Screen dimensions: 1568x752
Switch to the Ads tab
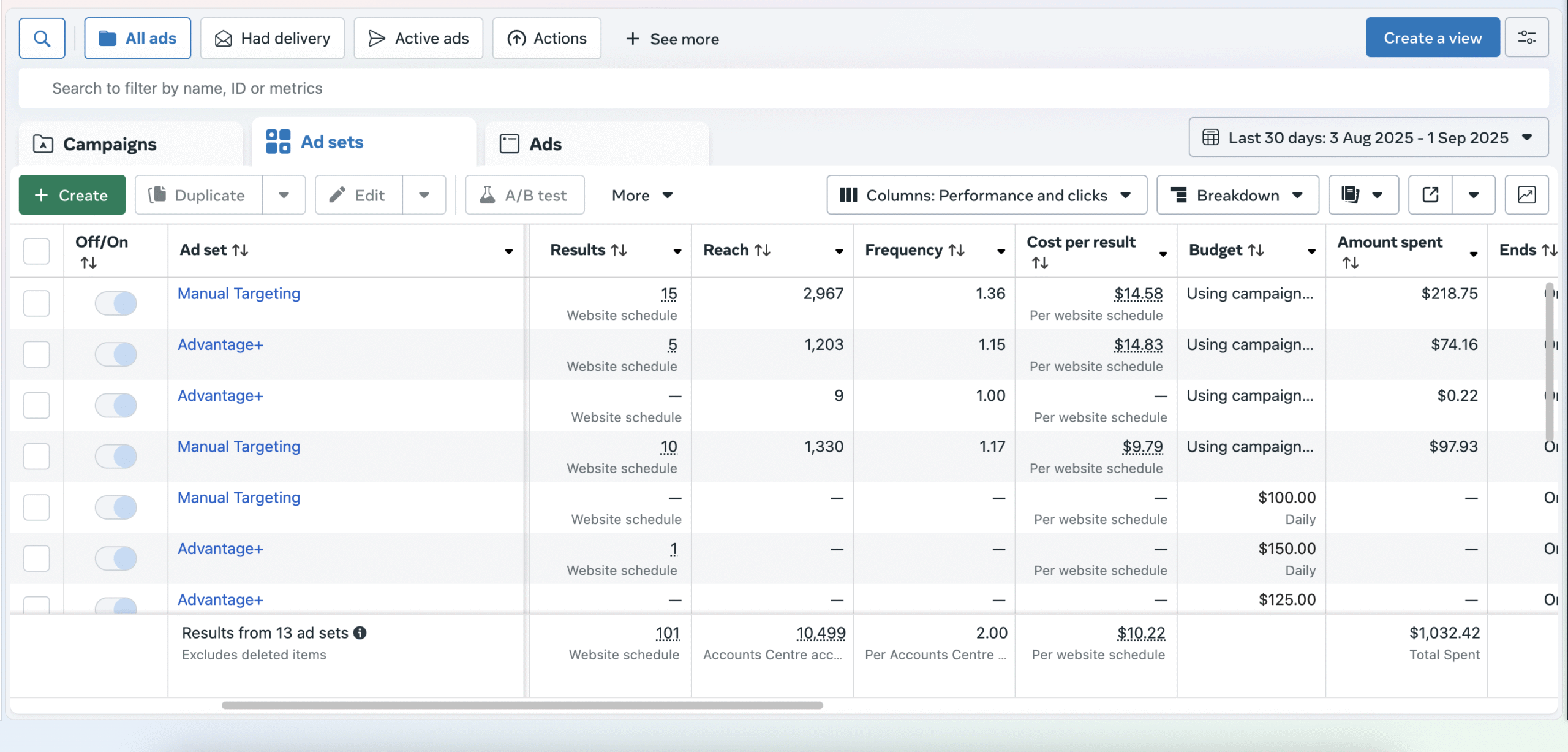coord(545,144)
